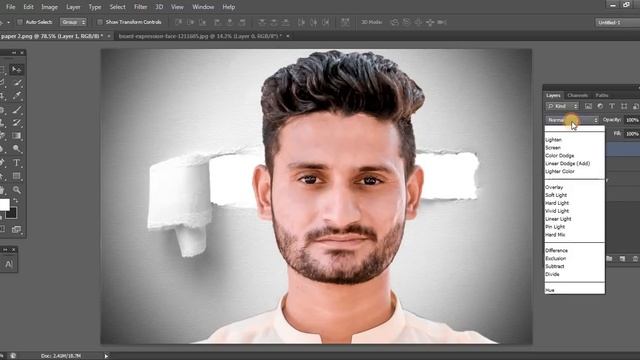Open the Window menu
The height and width of the screenshot is (360, 640).
[203, 7]
